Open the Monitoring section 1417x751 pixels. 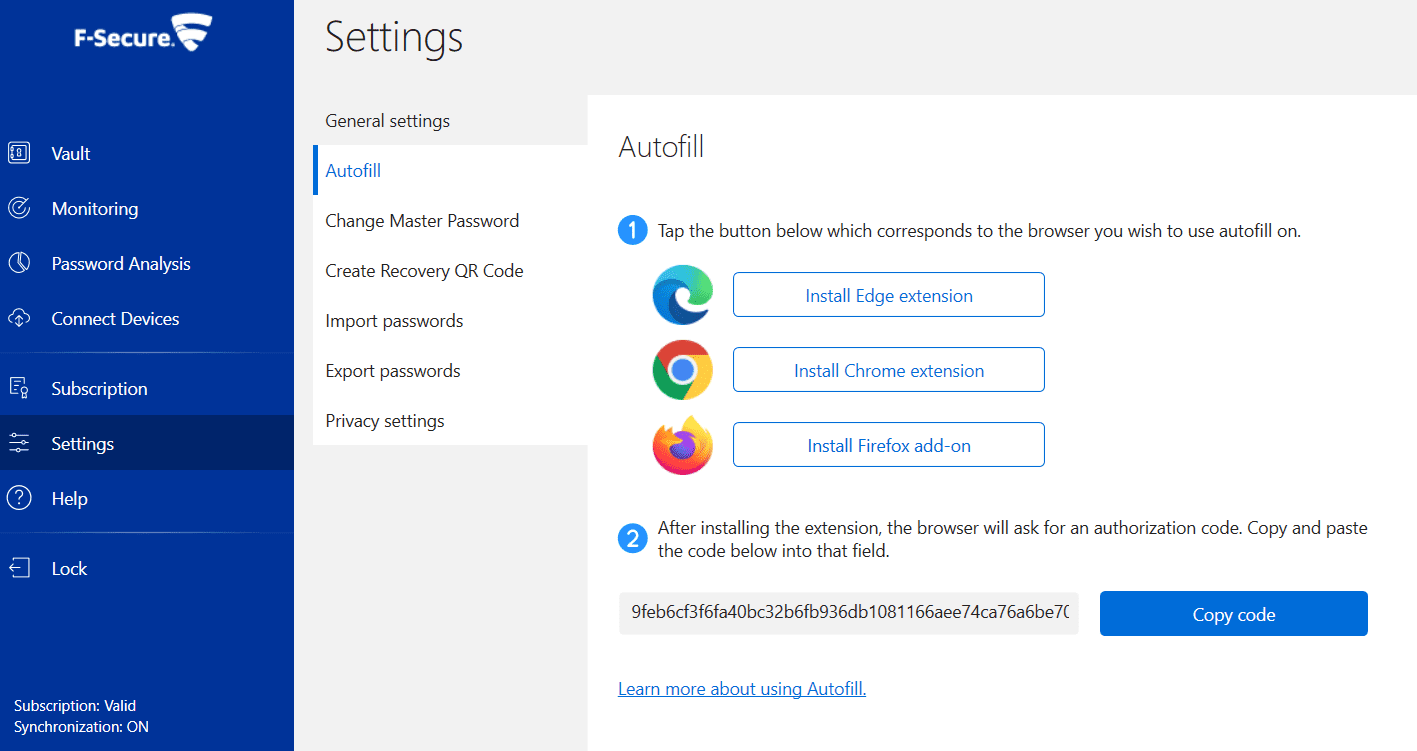[x=147, y=208]
